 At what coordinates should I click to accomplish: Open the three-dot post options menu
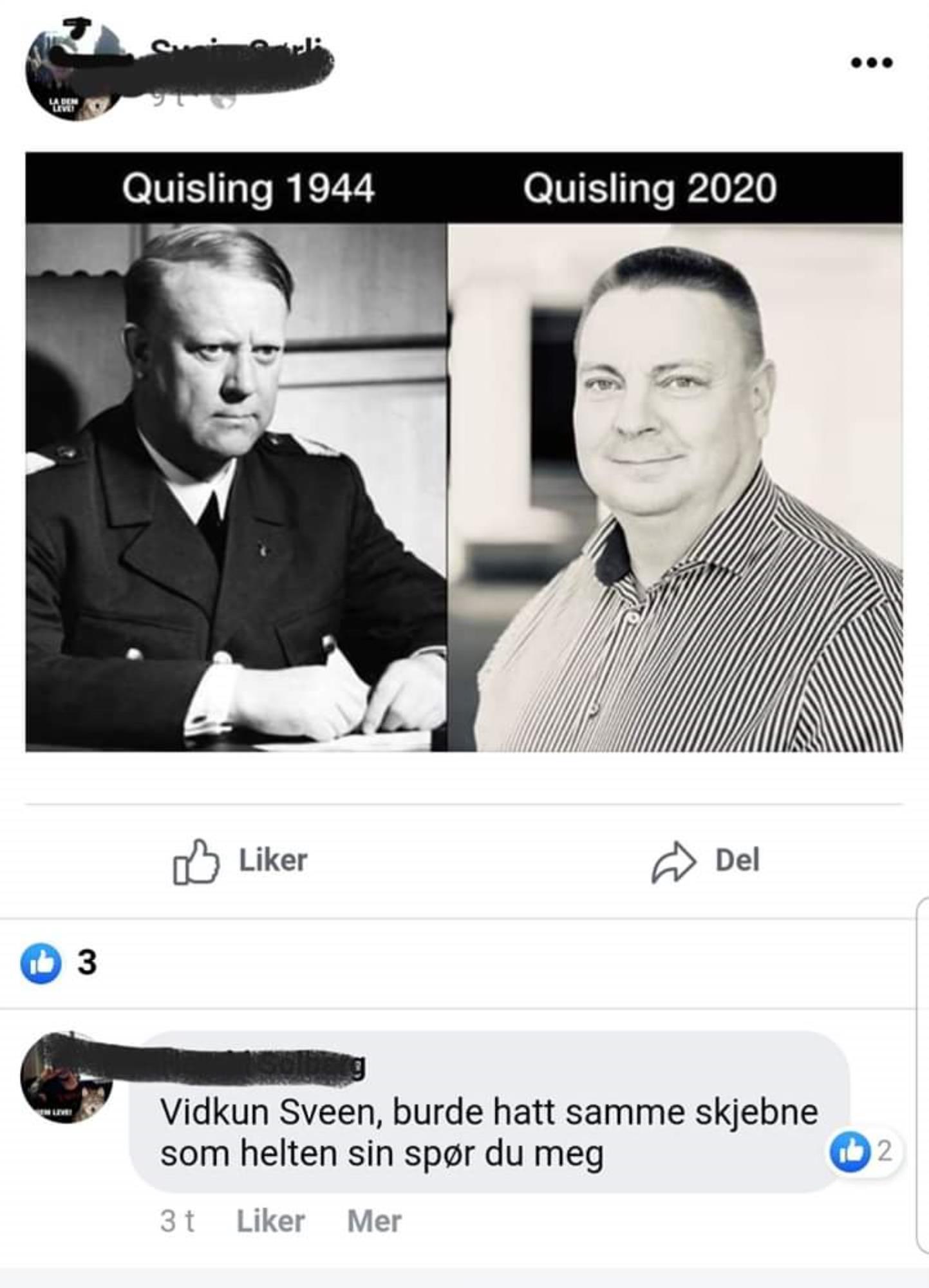pos(871,62)
